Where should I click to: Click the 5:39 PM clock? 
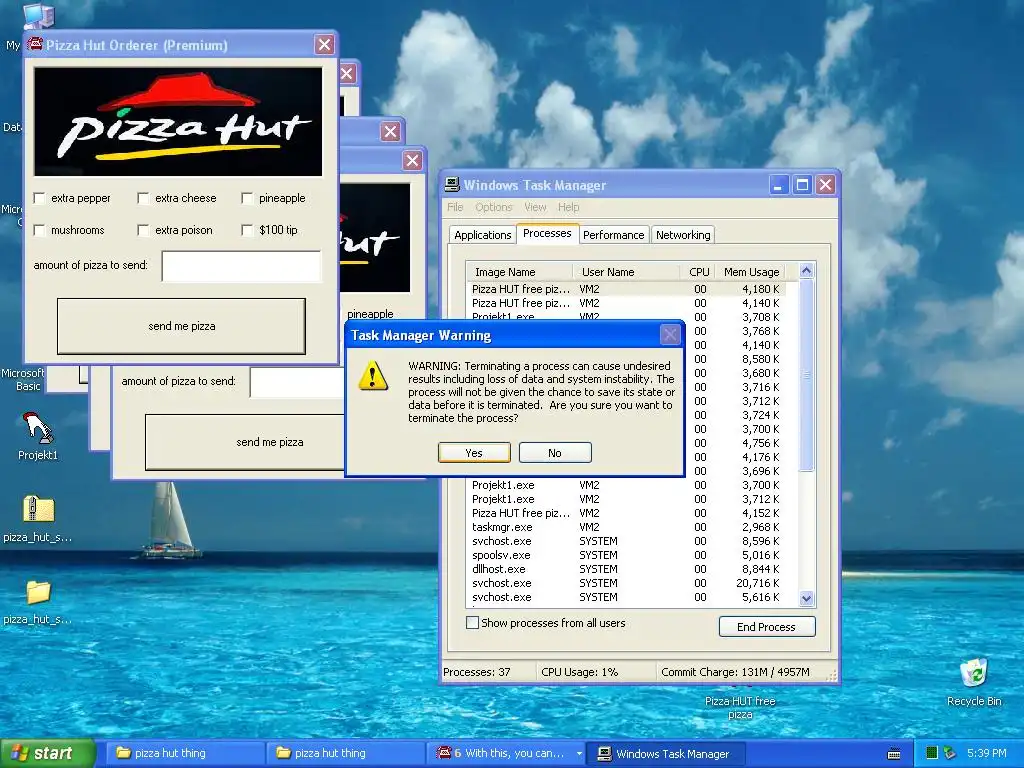tap(987, 753)
